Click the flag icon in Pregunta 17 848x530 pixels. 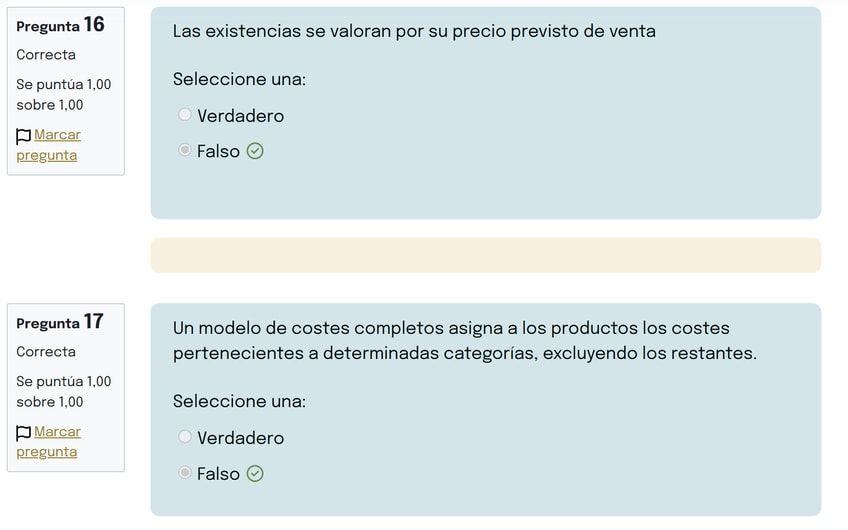[x=24, y=433]
